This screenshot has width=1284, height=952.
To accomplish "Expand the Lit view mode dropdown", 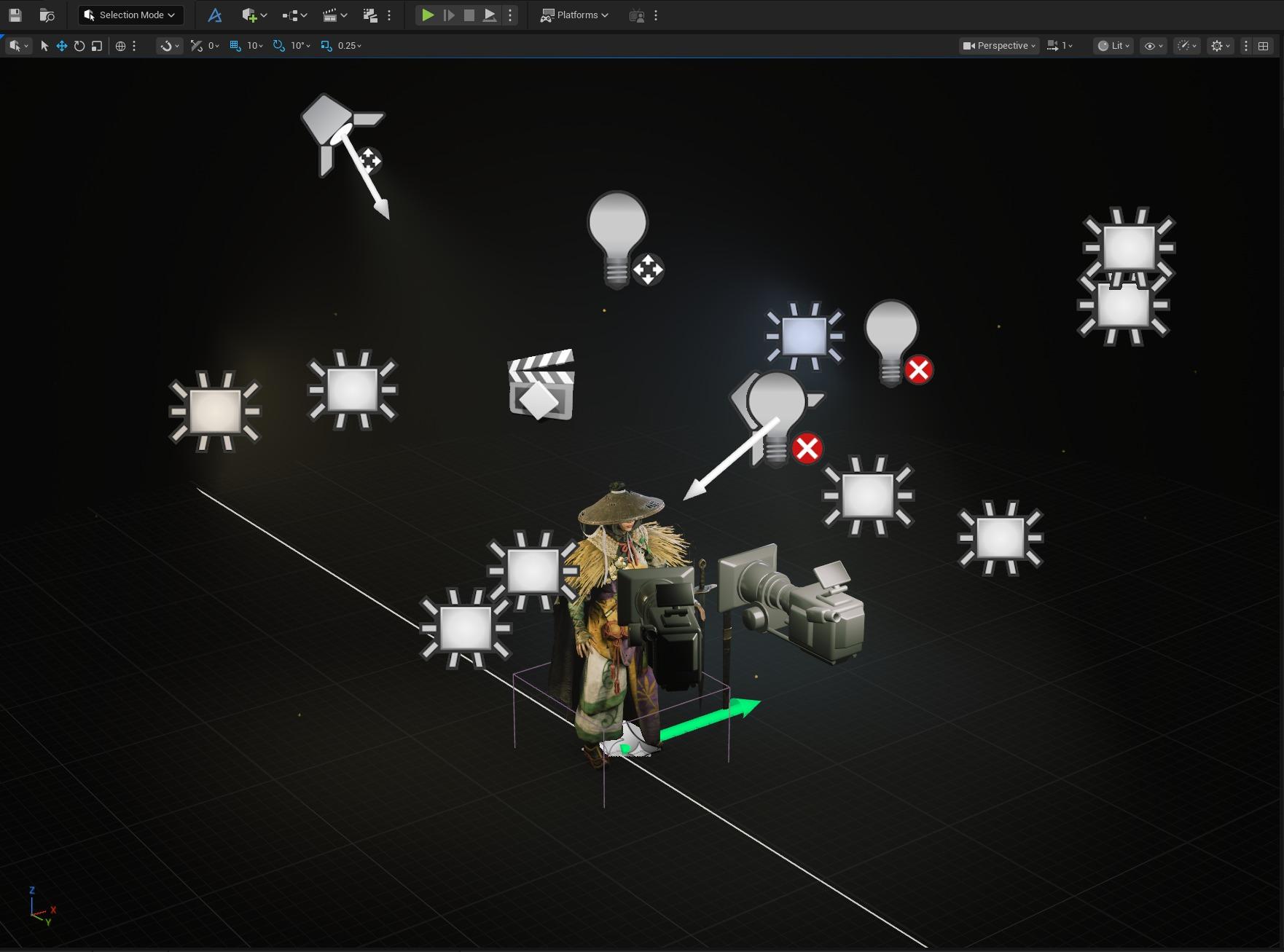I will click(x=1113, y=46).
